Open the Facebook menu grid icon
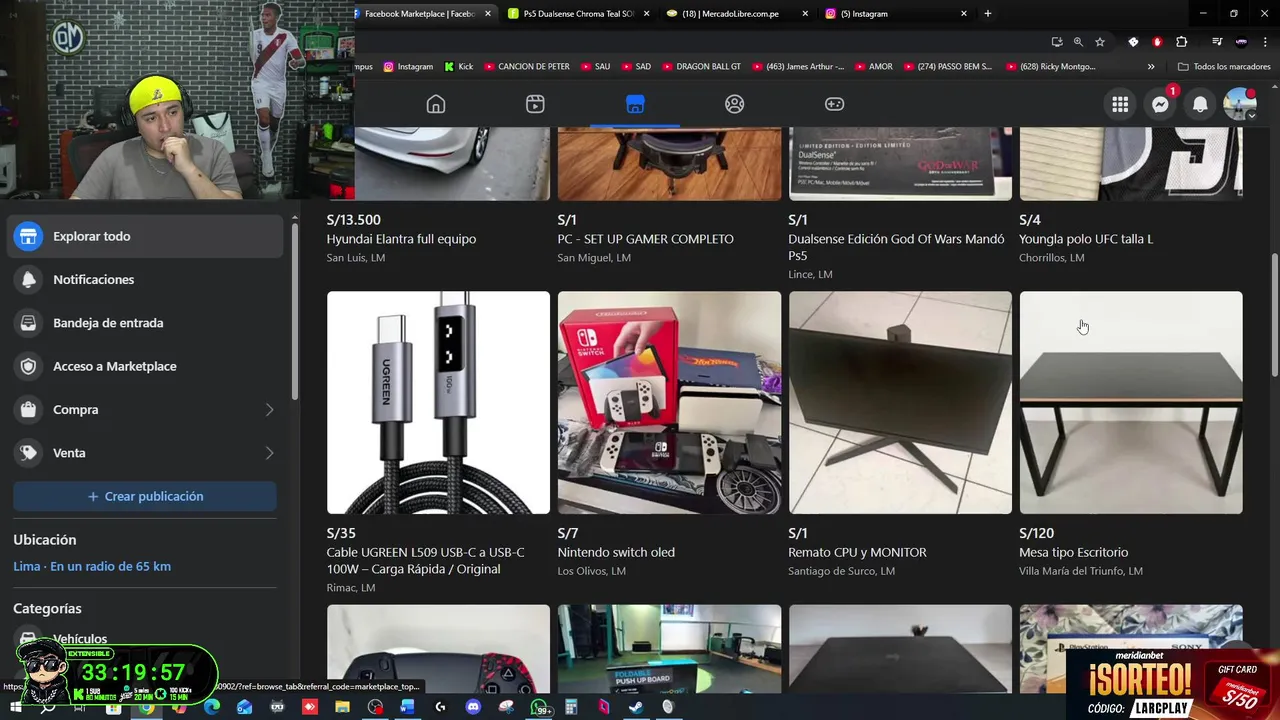Screen dimensions: 1280x720 pos(1120,104)
